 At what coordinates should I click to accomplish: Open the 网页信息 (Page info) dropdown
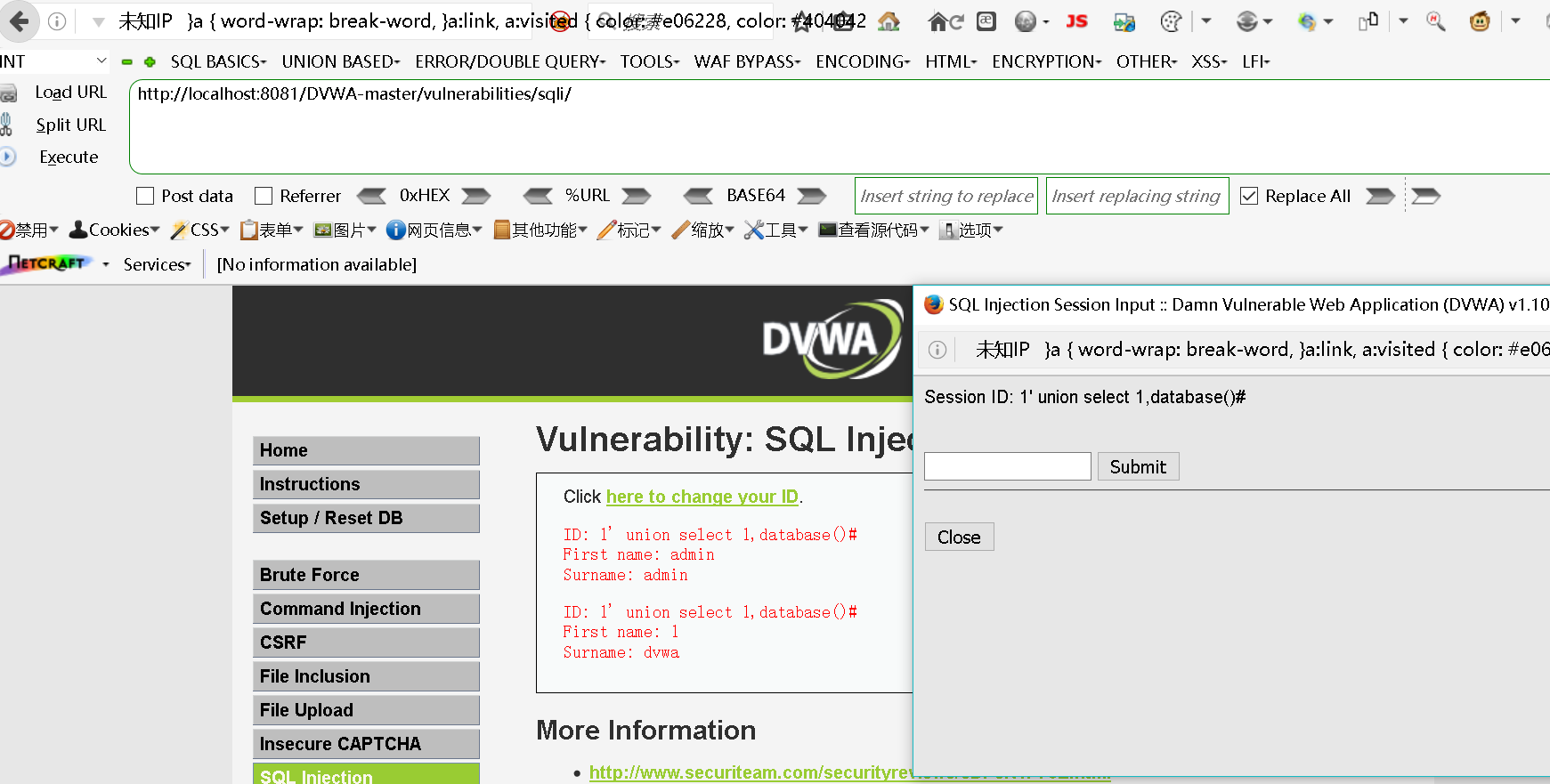tap(434, 230)
